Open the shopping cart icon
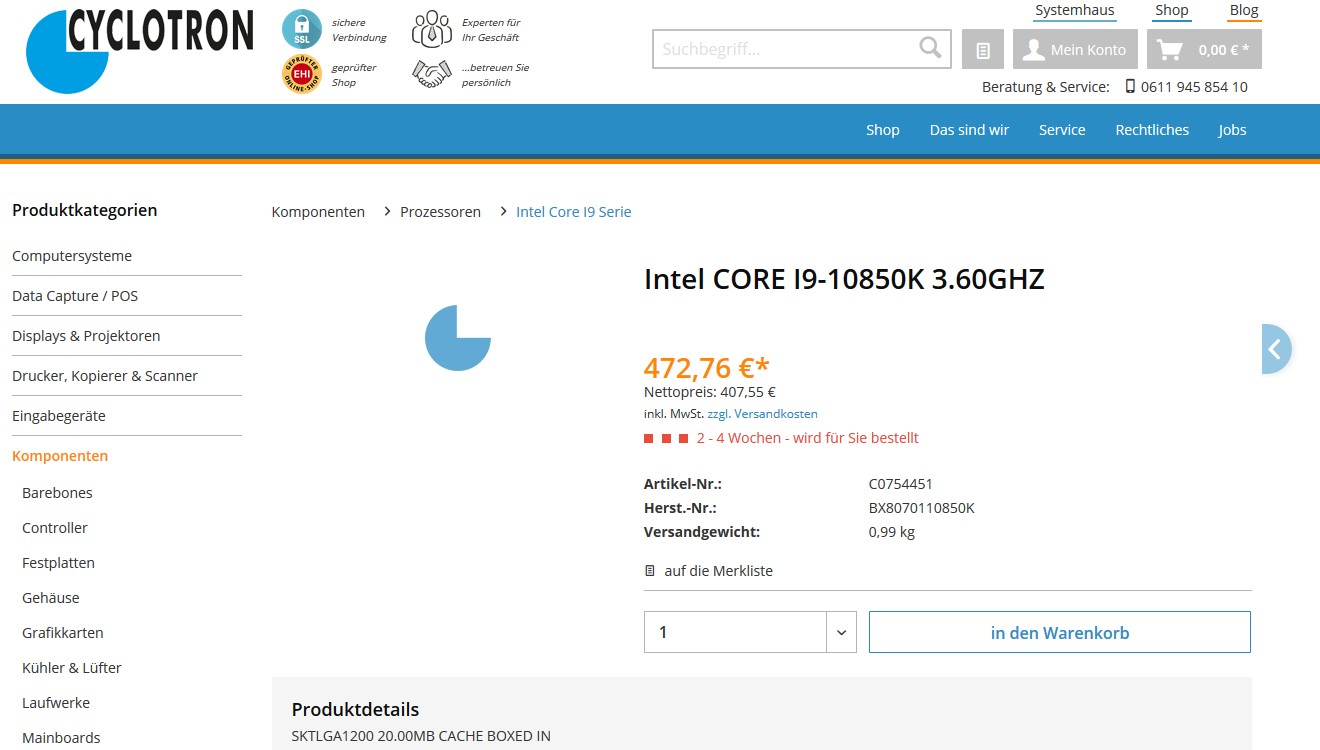The height and width of the screenshot is (750, 1320). [1169, 49]
